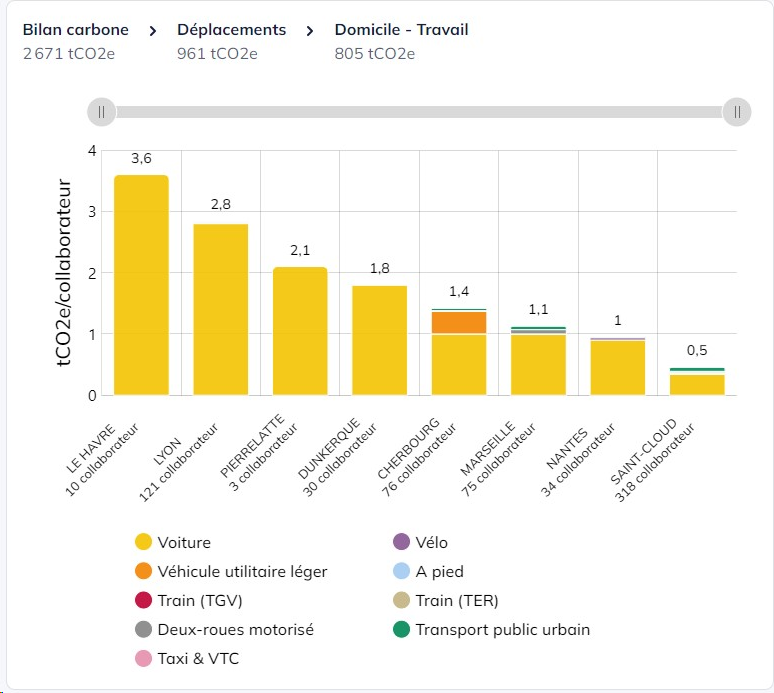The width and height of the screenshot is (774, 693).
Task: Click the 1,1 value label
Action: coord(539,309)
